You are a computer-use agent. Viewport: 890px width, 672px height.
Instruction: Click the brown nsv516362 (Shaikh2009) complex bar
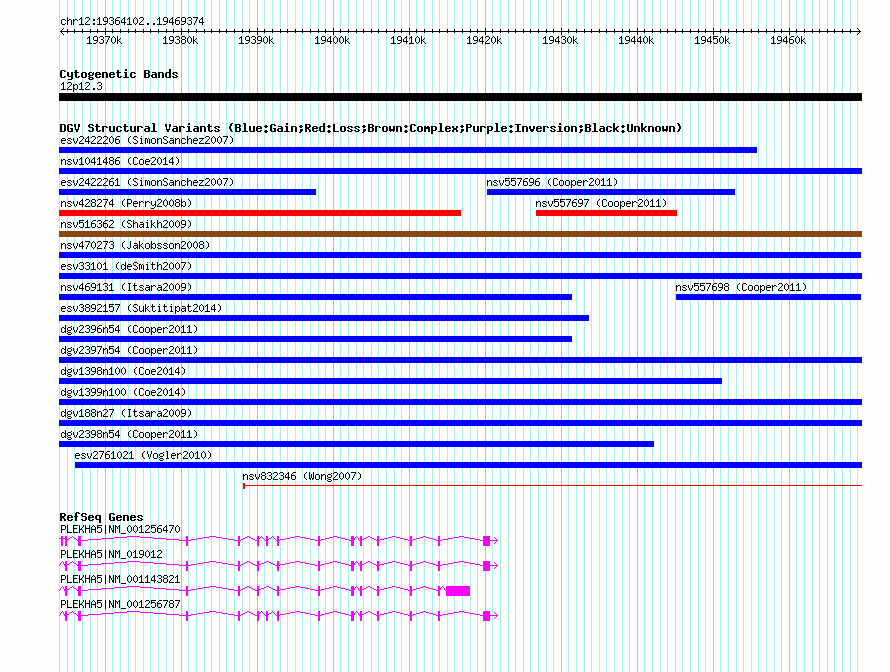460,234
